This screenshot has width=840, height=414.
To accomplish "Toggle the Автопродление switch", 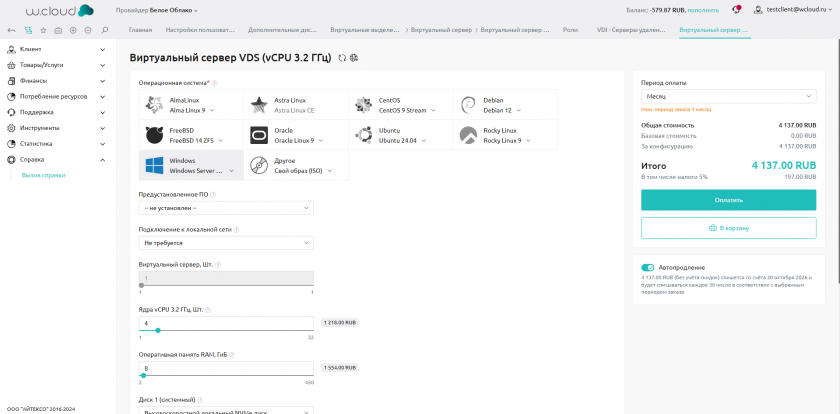I will click(648, 267).
